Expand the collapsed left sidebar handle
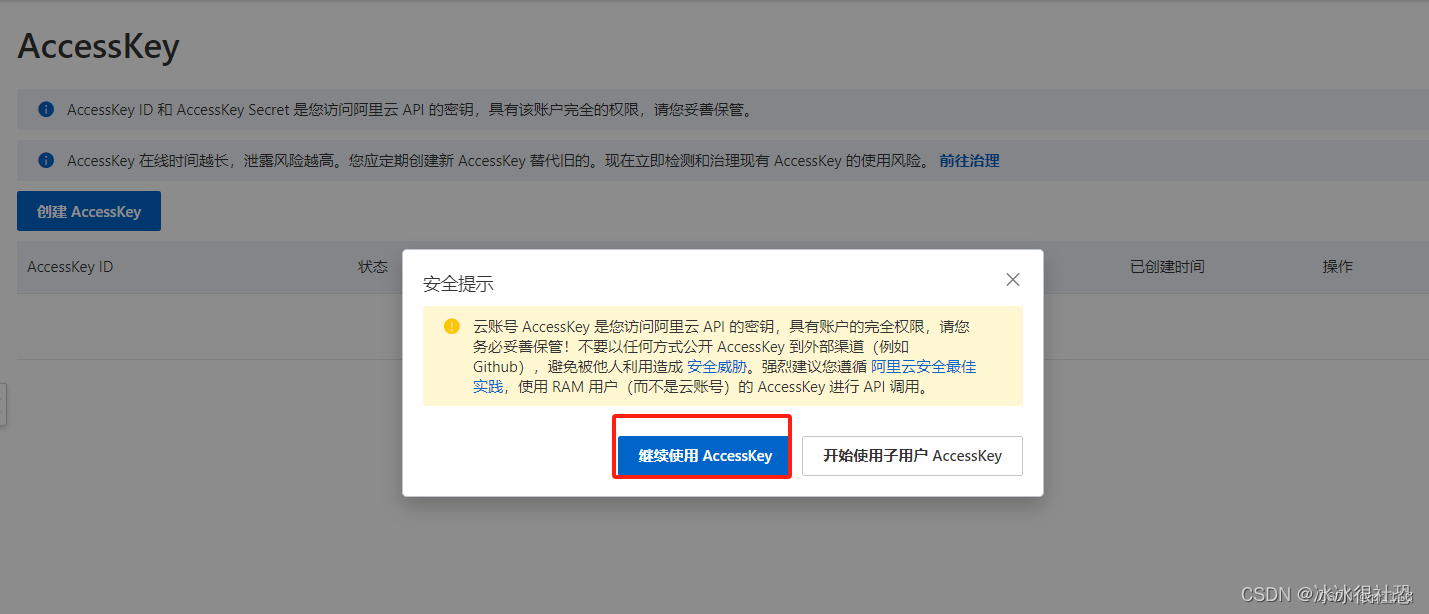This screenshot has height=614, width=1429. (3, 404)
